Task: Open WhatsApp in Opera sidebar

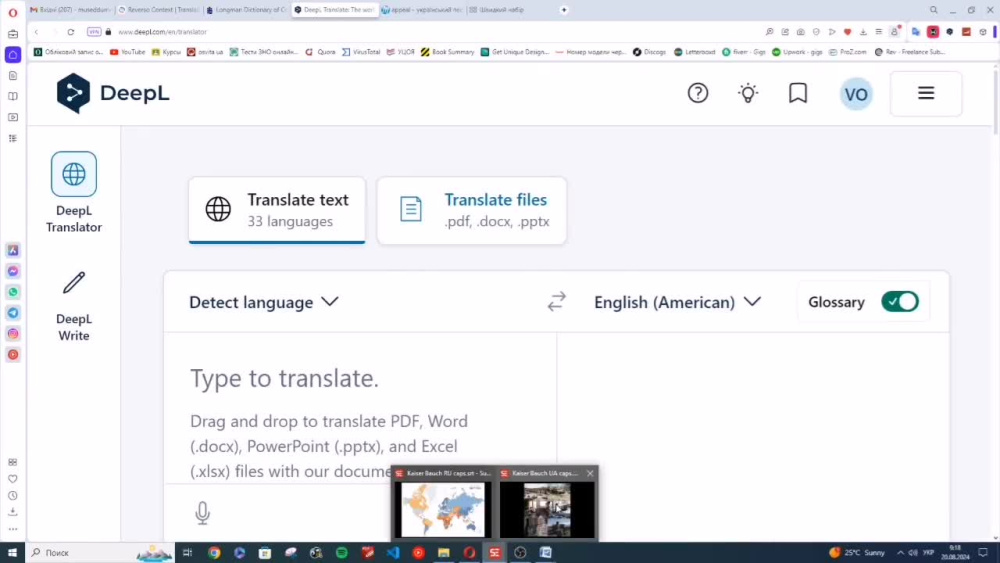Action: click(13, 292)
